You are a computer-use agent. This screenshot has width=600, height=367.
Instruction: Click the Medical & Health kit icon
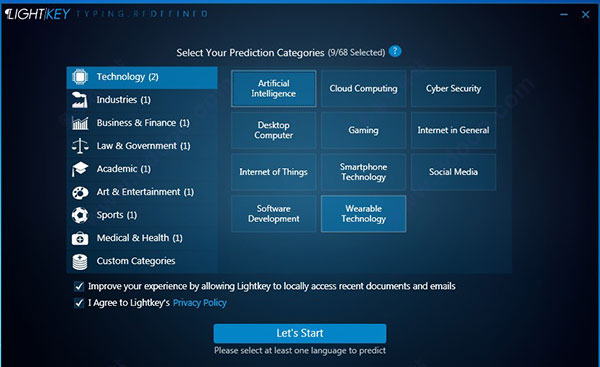(80, 238)
